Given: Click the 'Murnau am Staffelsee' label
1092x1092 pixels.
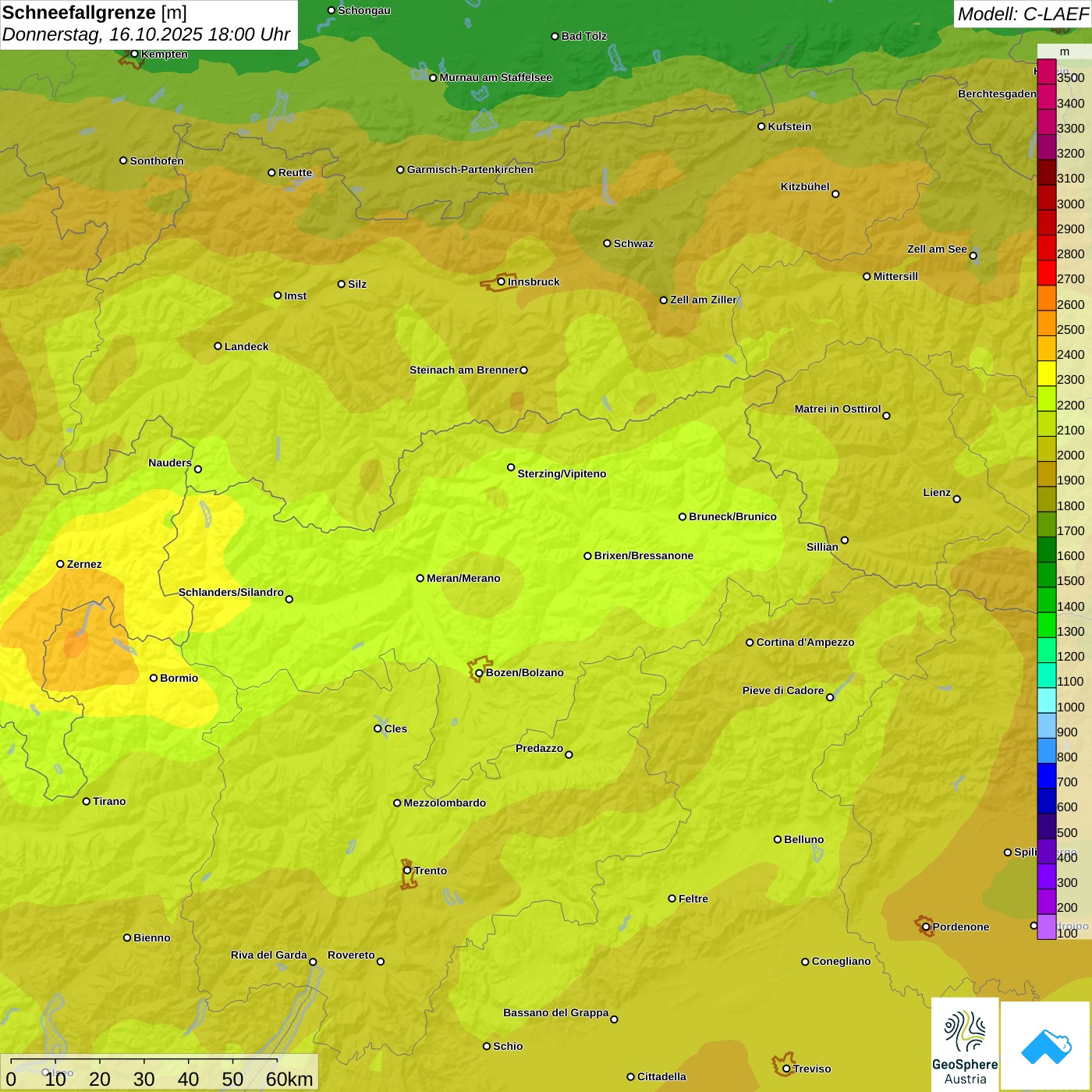Looking at the screenshot, I should (495, 77).
